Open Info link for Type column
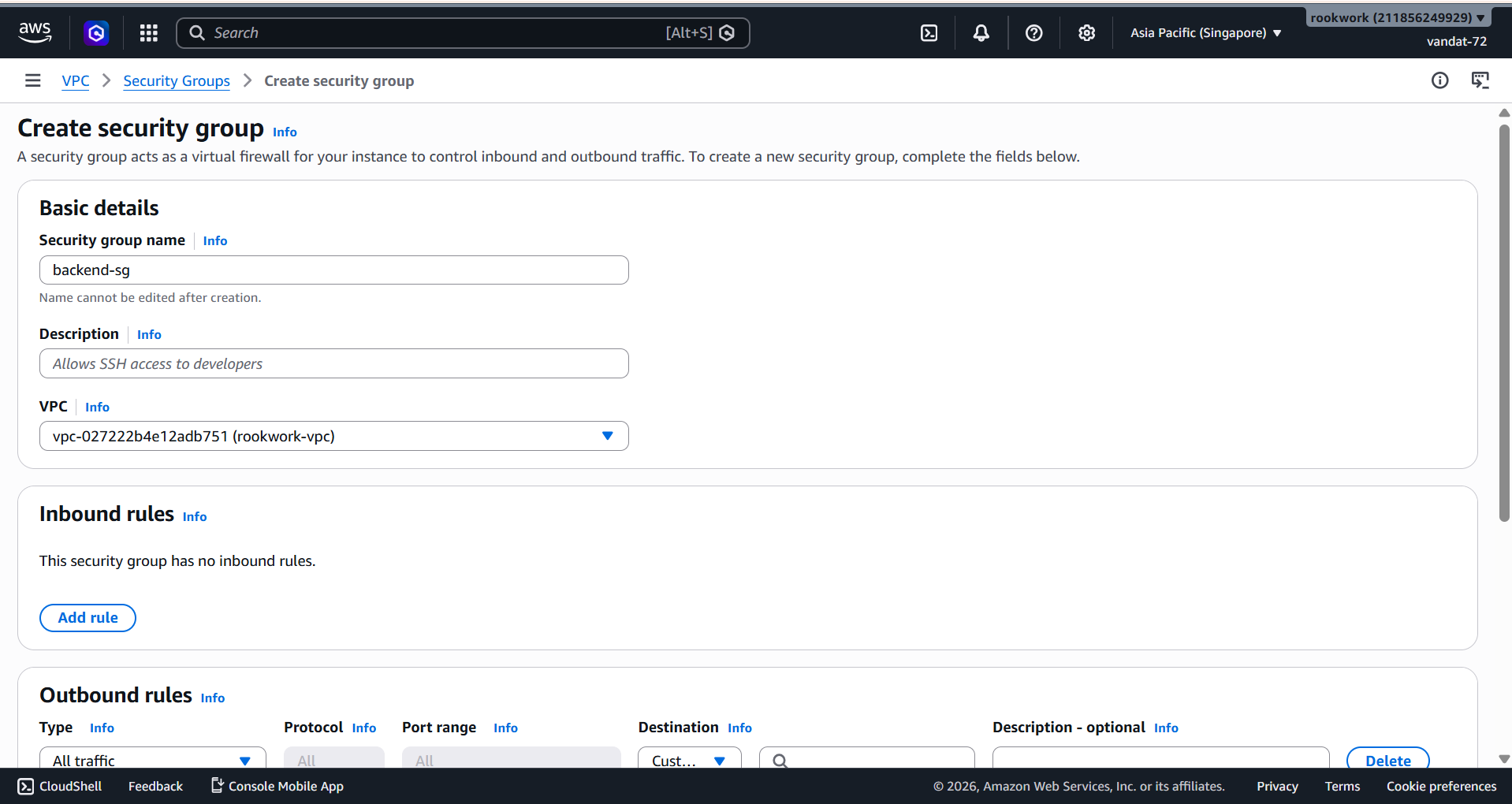The width and height of the screenshot is (1512, 804). (102, 728)
